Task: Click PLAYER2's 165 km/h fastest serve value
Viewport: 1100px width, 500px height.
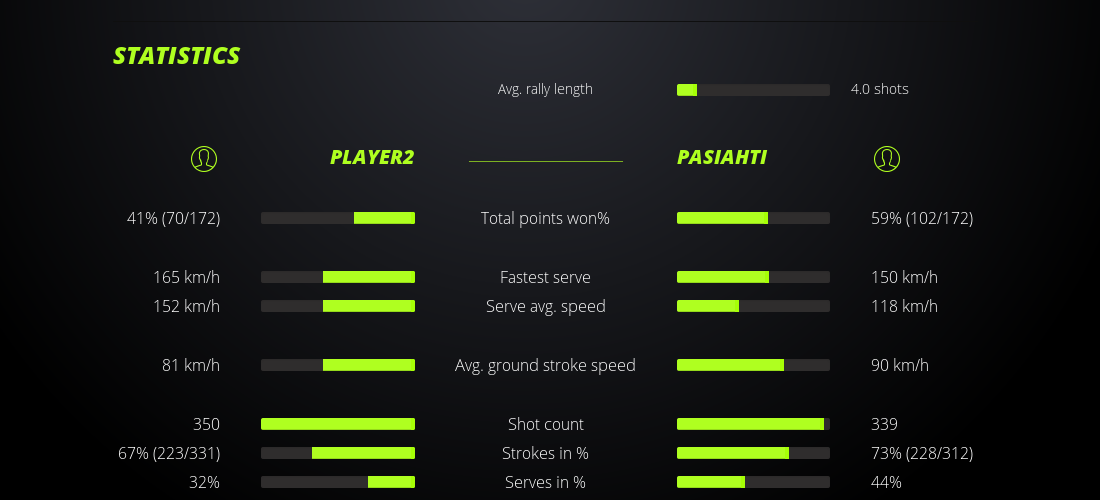Action: click(x=186, y=277)
